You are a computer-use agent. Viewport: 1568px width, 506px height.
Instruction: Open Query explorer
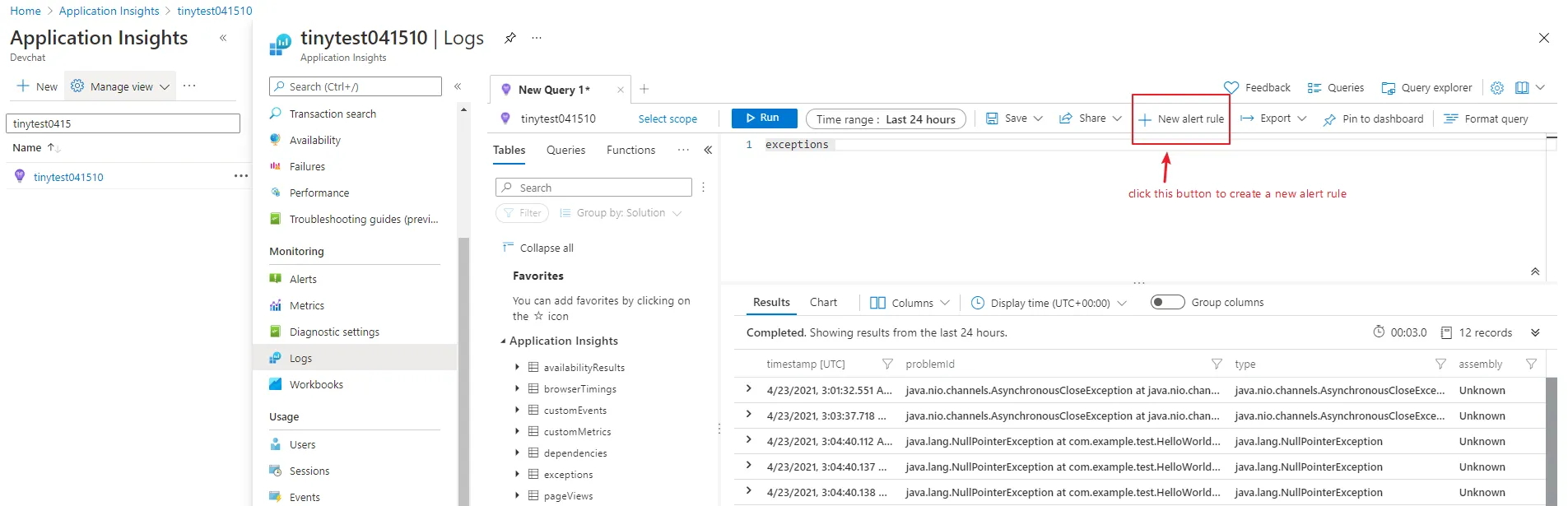point(1427,87)
